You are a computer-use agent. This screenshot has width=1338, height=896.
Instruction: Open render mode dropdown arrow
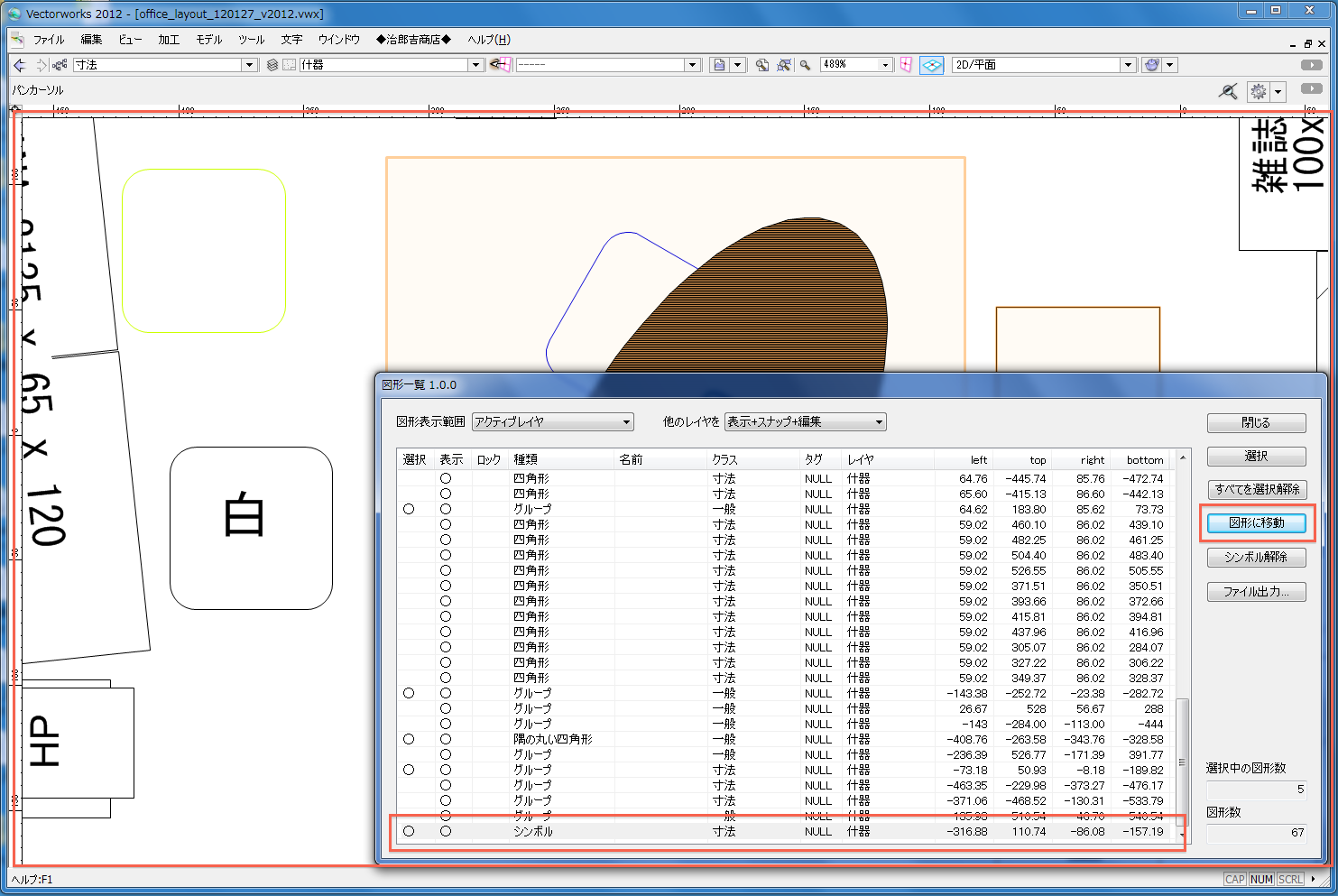pyautogui.click(x=1170, y=65)
